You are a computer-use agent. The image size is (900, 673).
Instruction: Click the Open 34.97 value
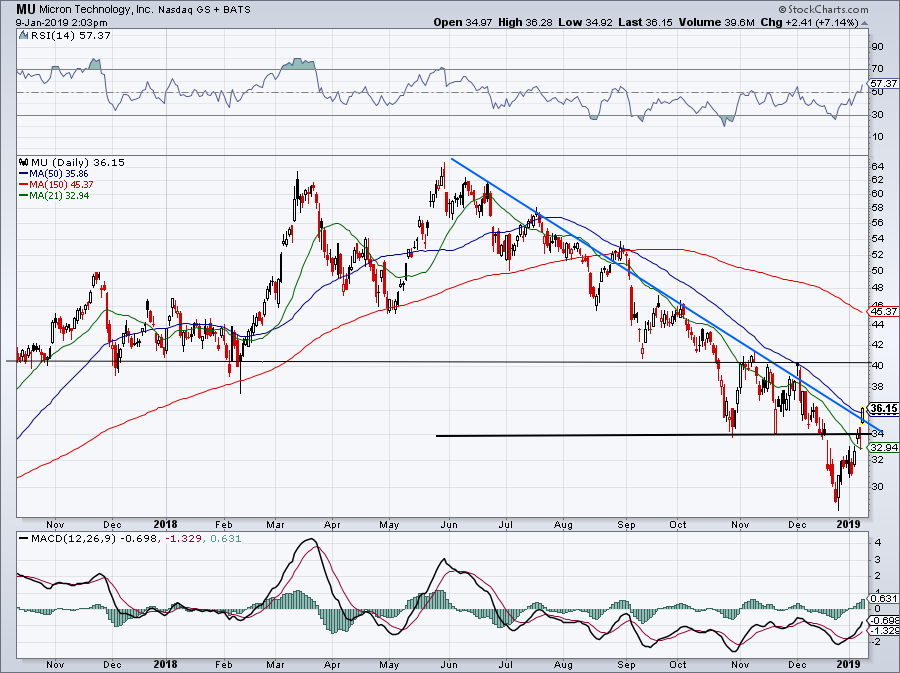pos(464,22)
